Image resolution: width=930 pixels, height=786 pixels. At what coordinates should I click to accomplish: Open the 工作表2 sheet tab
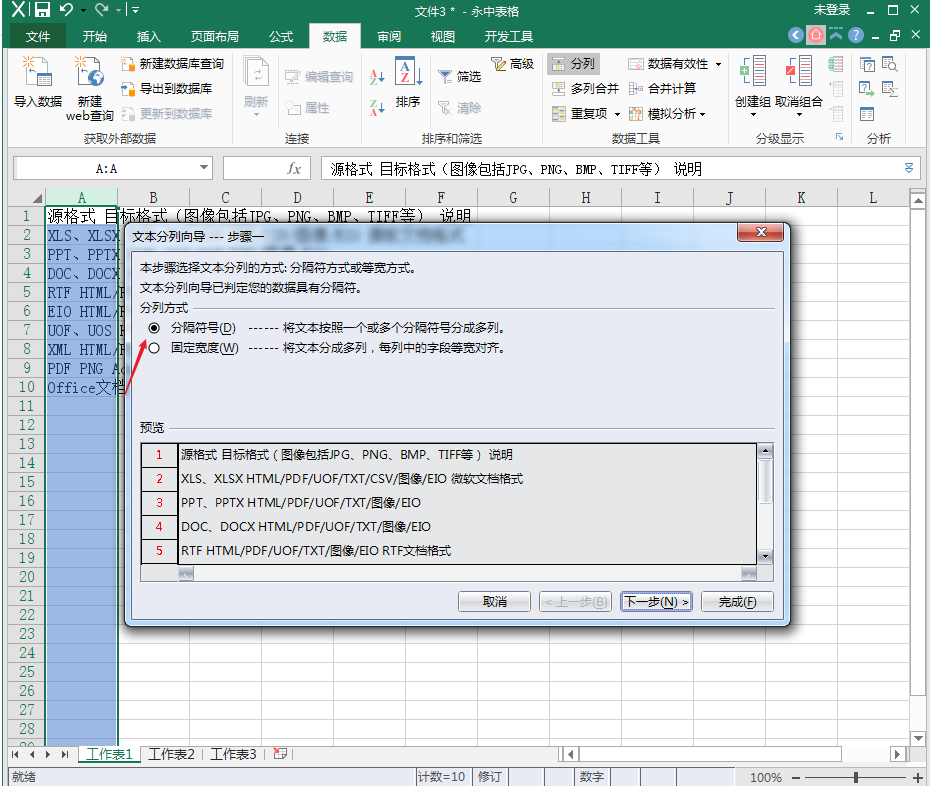point(171,754)
